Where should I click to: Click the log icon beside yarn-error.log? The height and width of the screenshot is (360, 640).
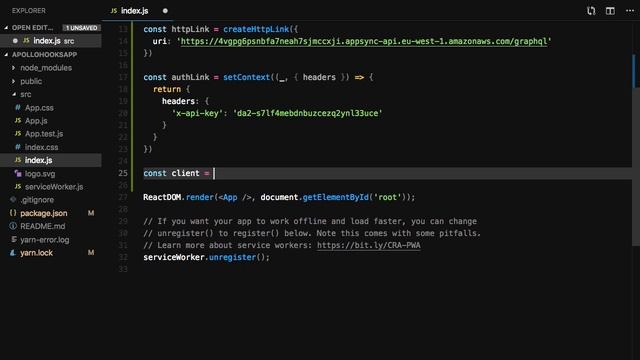coord(13,240)
